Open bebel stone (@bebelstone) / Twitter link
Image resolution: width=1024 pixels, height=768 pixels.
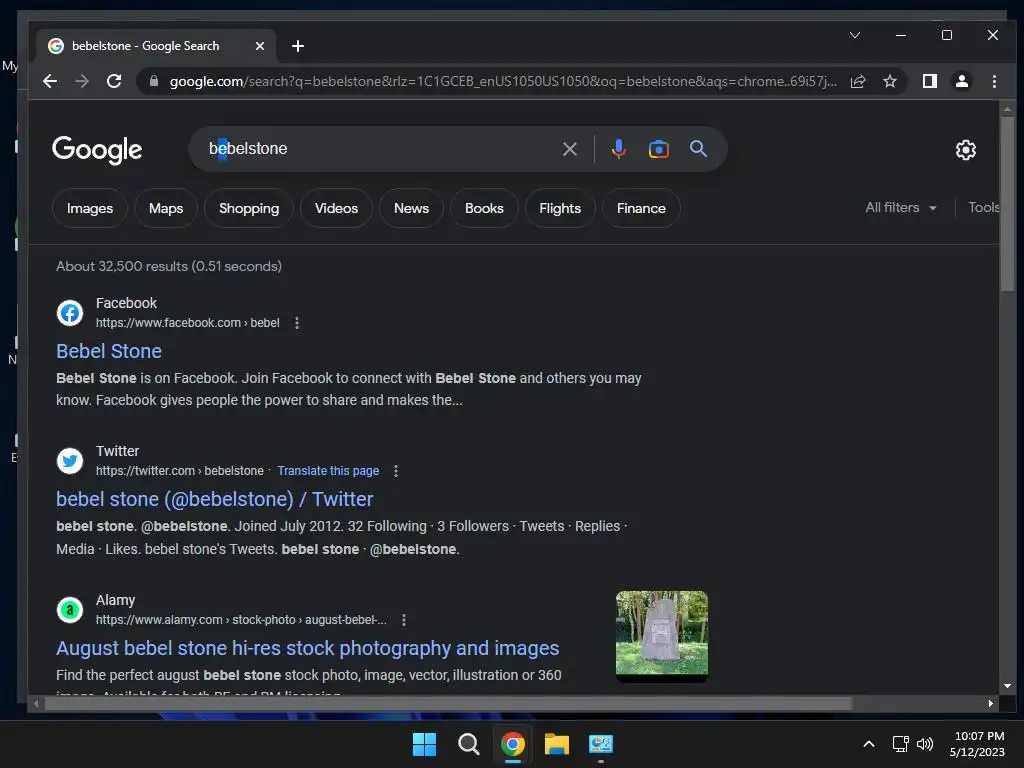click(x=214, y=500)
